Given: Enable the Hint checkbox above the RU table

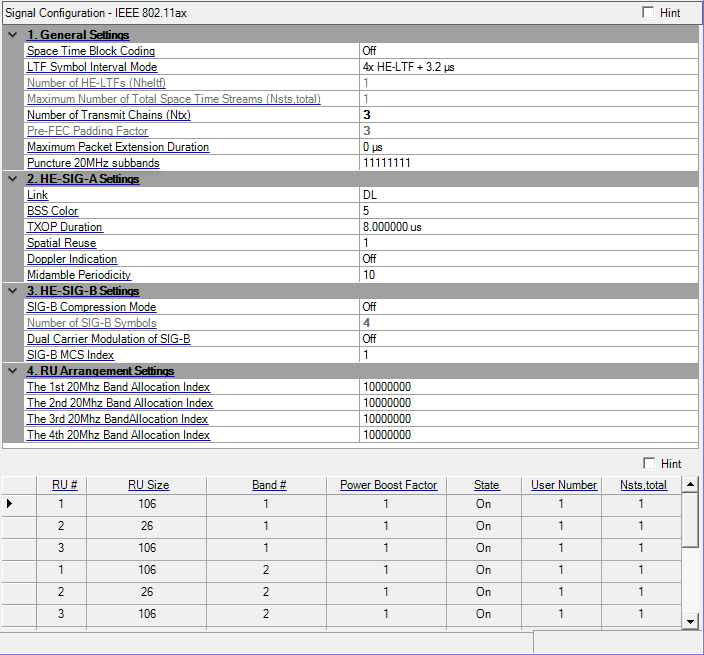Looking at the screenshot, I should tap(649, 463).
